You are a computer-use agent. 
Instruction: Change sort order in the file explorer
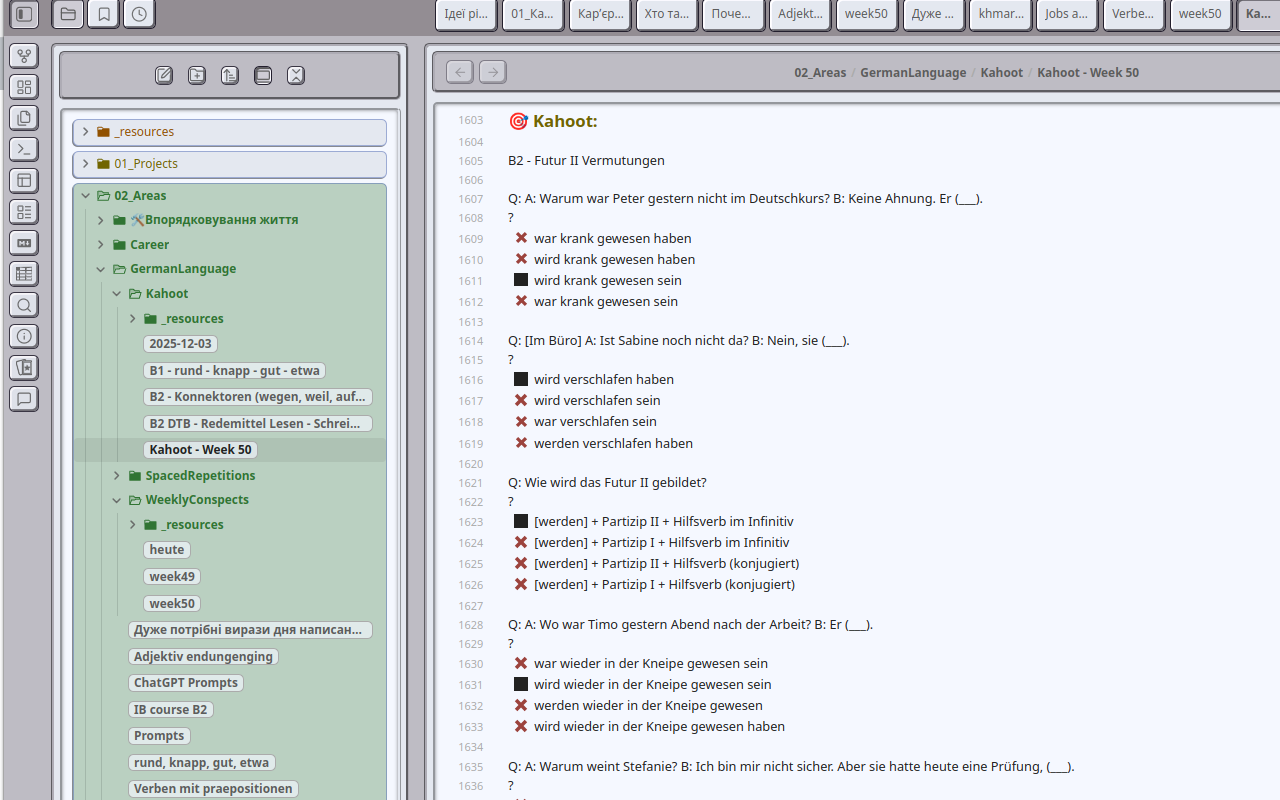tap(230, 75)
